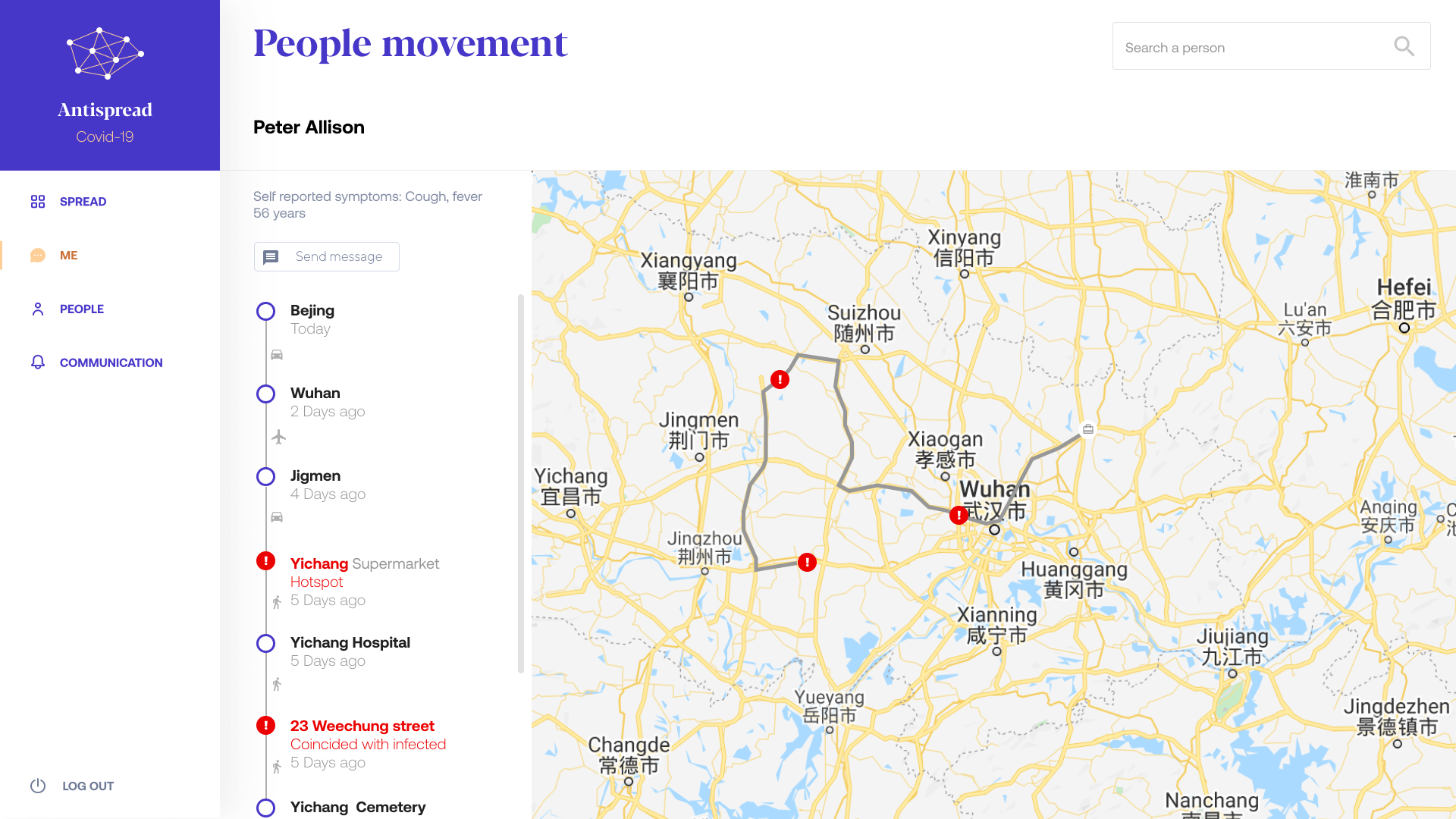The height and width of the screenshot is (819, 1456).
Task: Click the power icon beside Log out
Action: point(38,786)
